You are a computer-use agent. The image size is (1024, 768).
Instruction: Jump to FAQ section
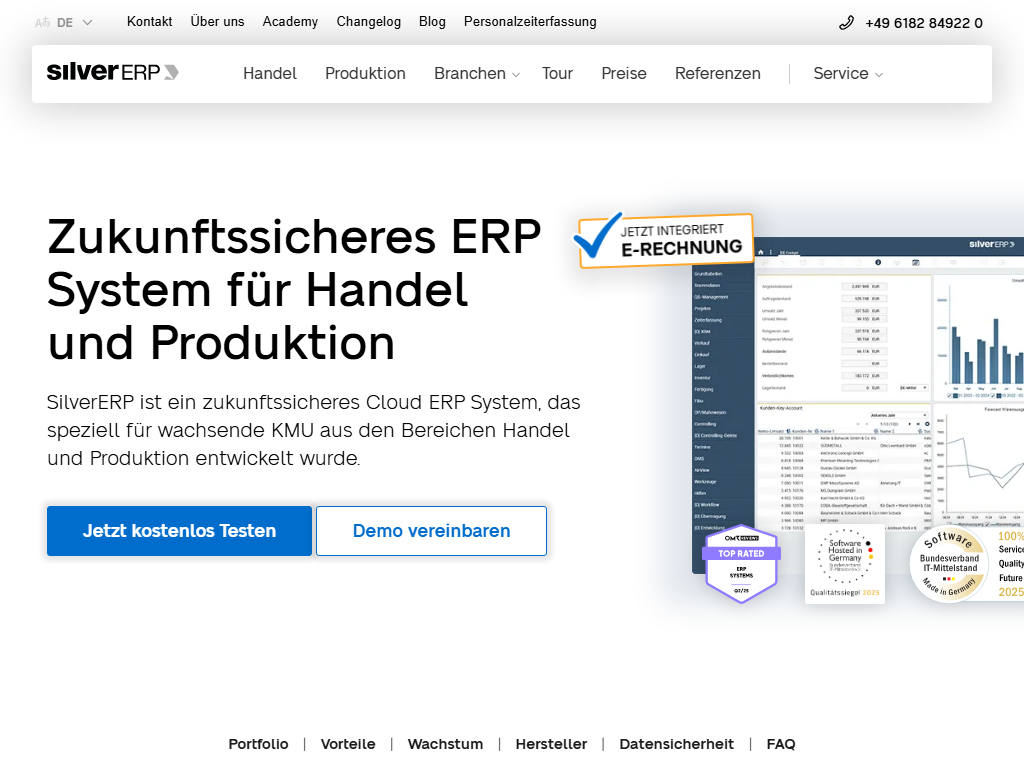click(x=781, y=744)
